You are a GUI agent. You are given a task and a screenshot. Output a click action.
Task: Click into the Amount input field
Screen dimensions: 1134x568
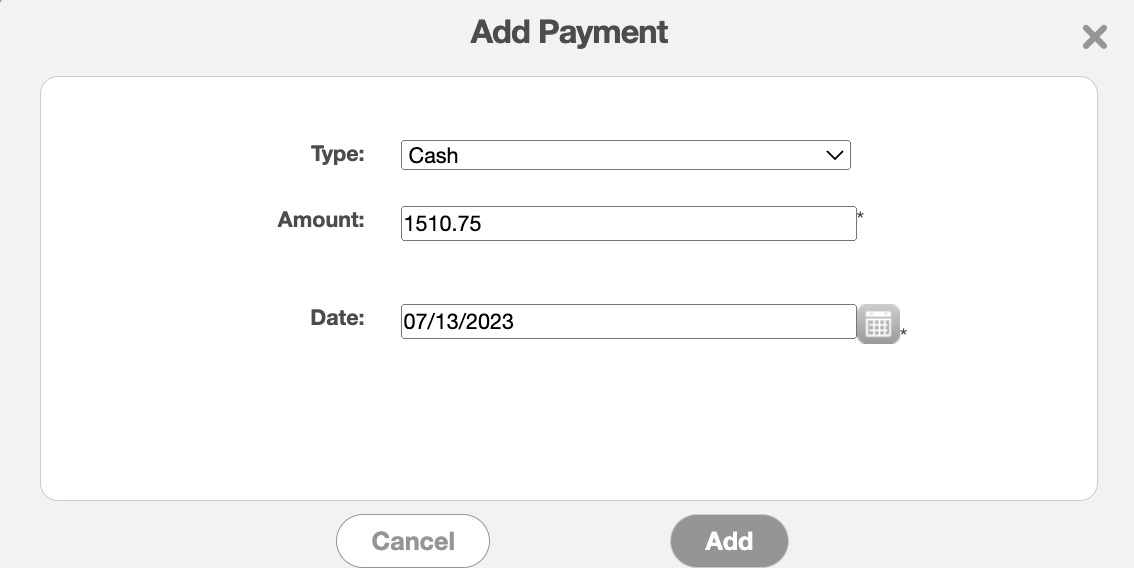pos(628,224)
